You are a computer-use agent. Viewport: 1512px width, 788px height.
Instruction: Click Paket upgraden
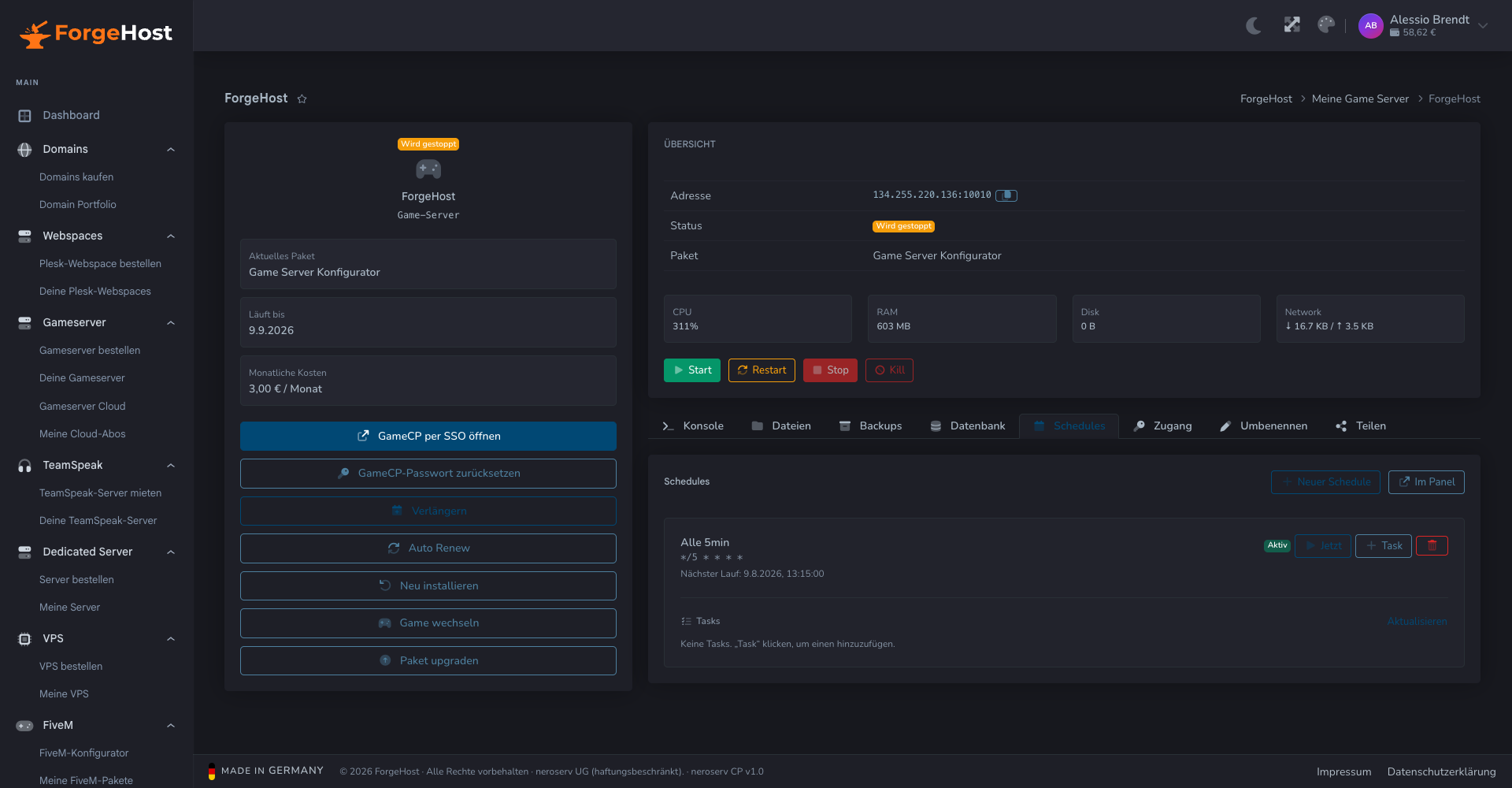[x=428, y=661]
